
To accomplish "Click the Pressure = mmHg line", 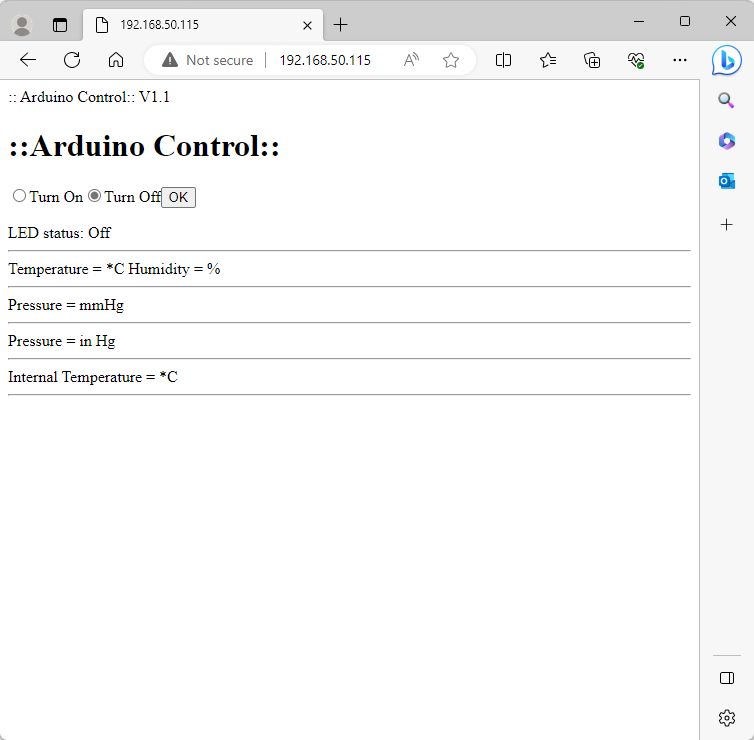I will pos(66,305).
